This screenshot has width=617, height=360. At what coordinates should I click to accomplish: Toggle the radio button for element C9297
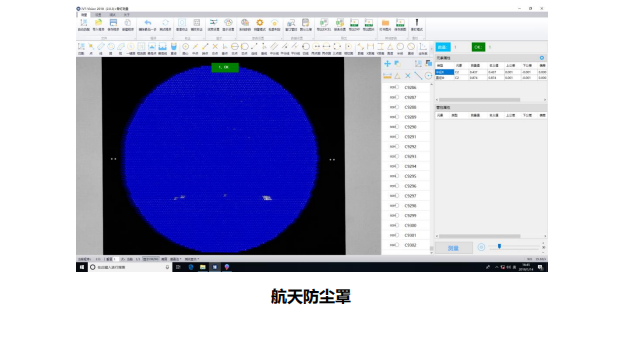coord(397,196)
